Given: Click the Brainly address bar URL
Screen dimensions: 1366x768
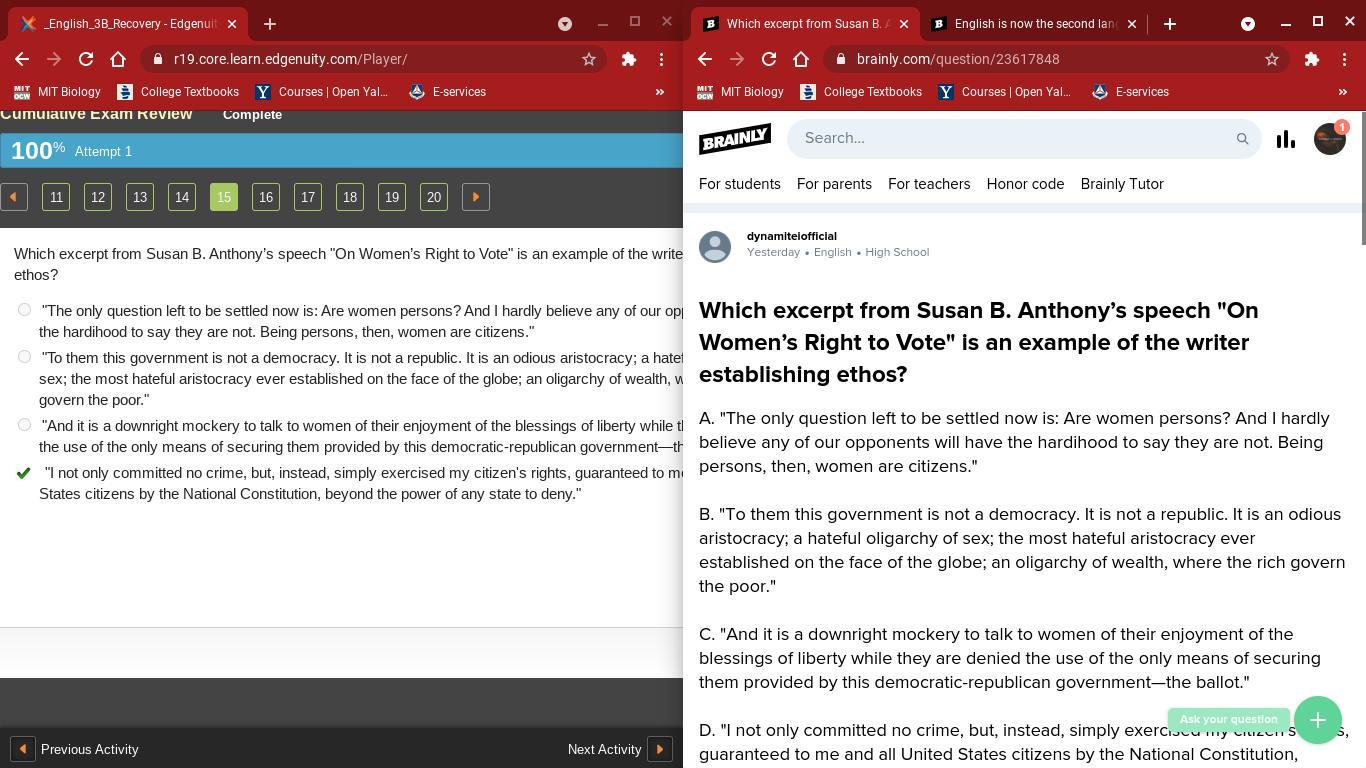Looking at the screenshot, I should coord(958,59).
